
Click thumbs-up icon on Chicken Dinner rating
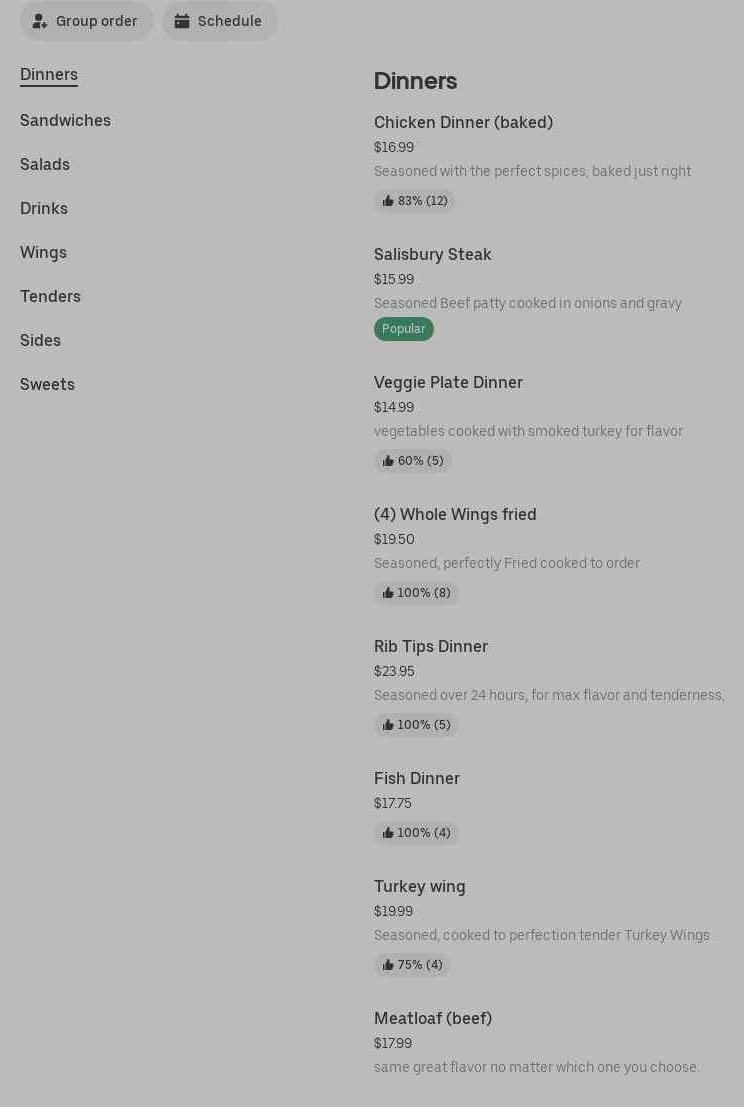click(x=388, y=201)
